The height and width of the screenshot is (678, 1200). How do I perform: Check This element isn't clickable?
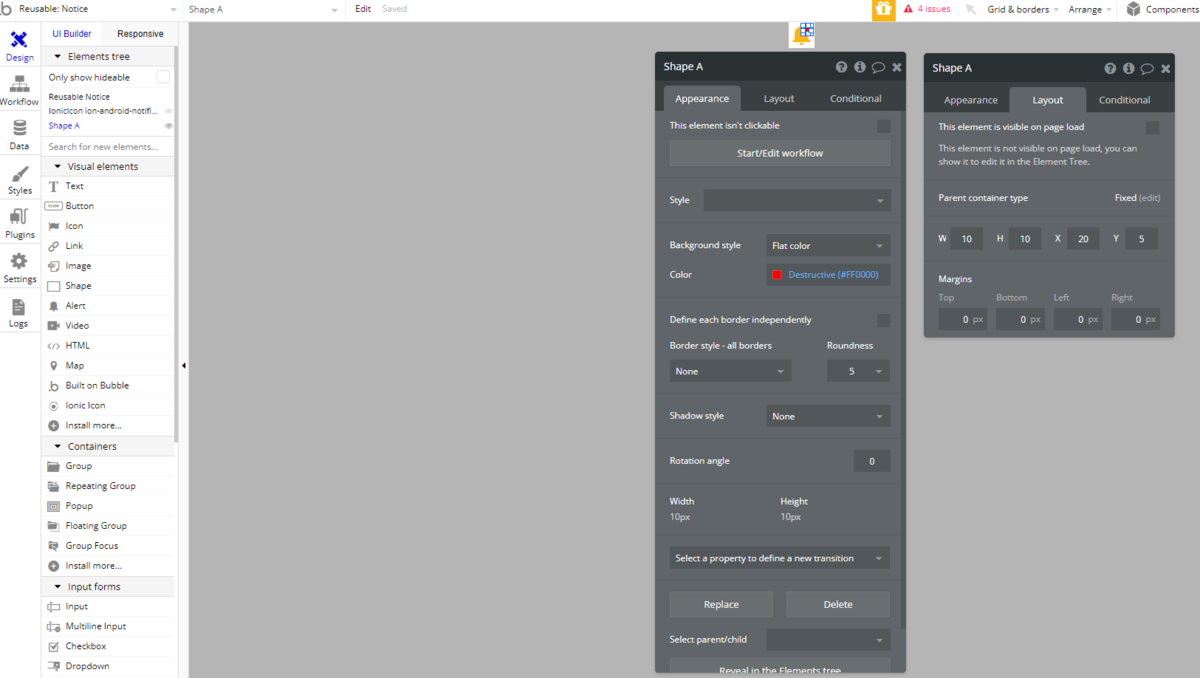883,126
